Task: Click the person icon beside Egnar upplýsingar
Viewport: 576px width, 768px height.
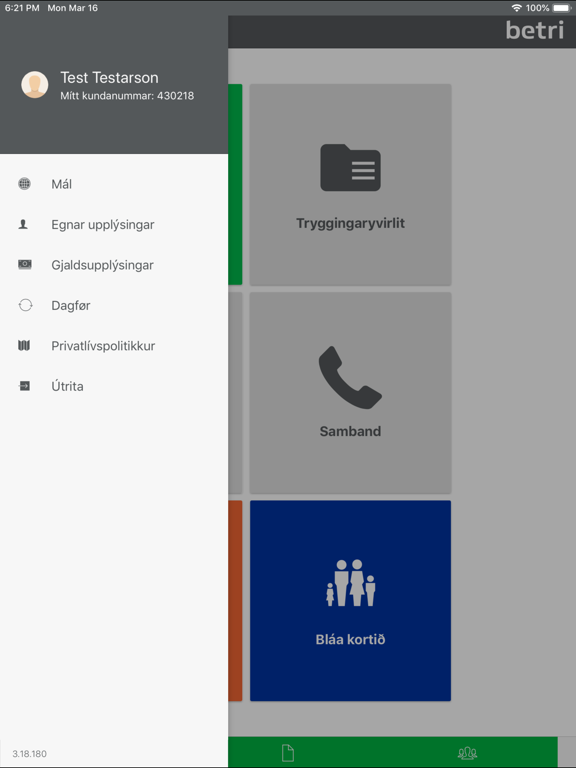Action: [23, 224]
